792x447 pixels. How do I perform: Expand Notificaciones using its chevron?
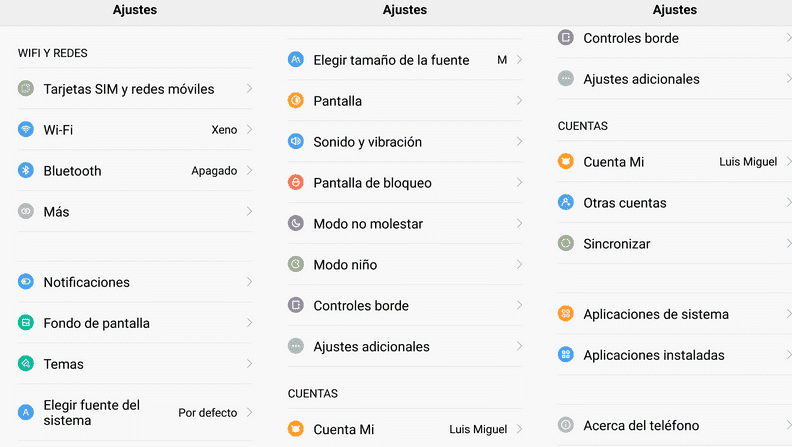[249, 281]
